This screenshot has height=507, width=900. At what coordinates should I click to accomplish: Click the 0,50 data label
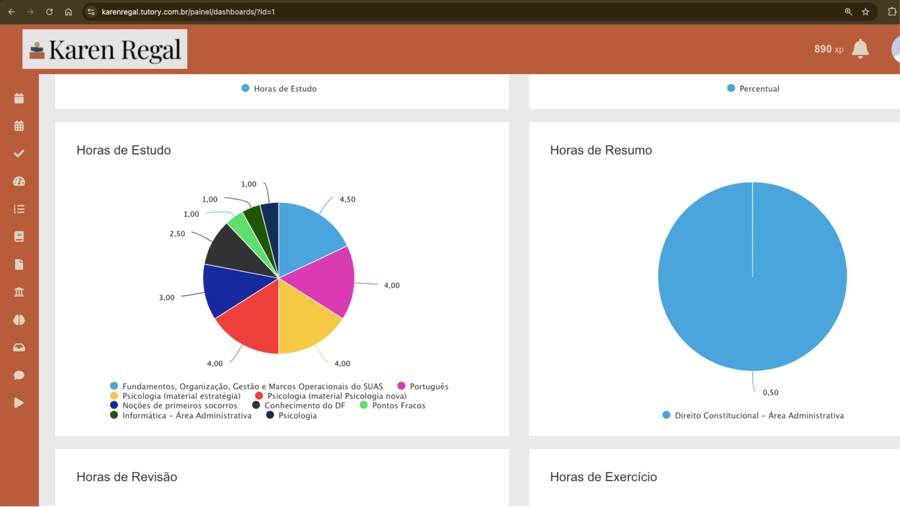click(x=770, y=393)
